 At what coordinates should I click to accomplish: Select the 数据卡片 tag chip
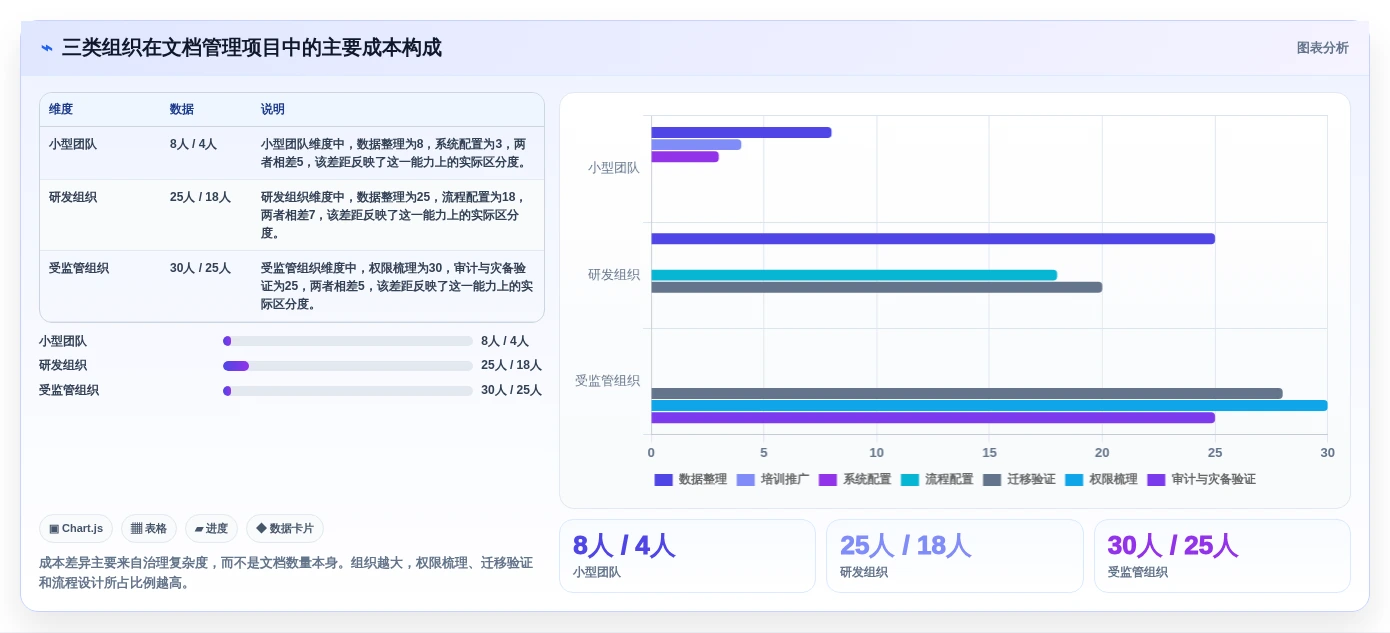[285, 528]
